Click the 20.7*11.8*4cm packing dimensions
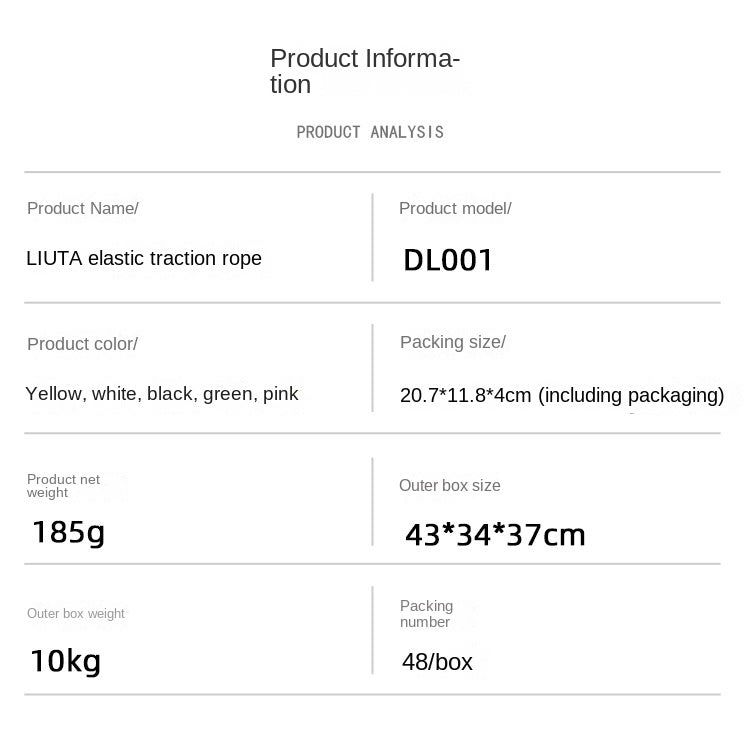This screenshot has width=750, height=739. [x=562, y=395]
